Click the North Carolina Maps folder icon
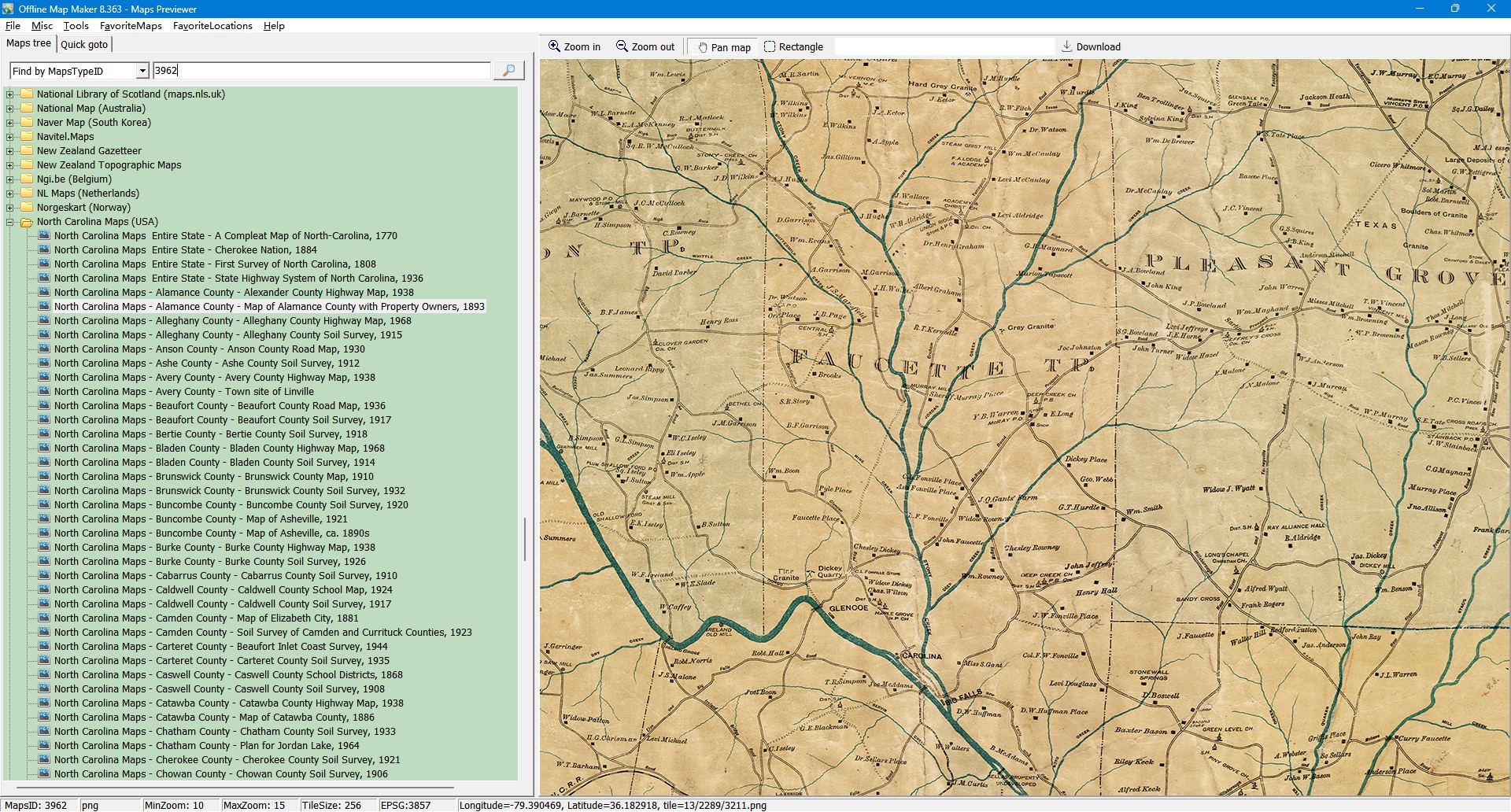Screen dimensions: 1511x812 click(x=27, y=222)
